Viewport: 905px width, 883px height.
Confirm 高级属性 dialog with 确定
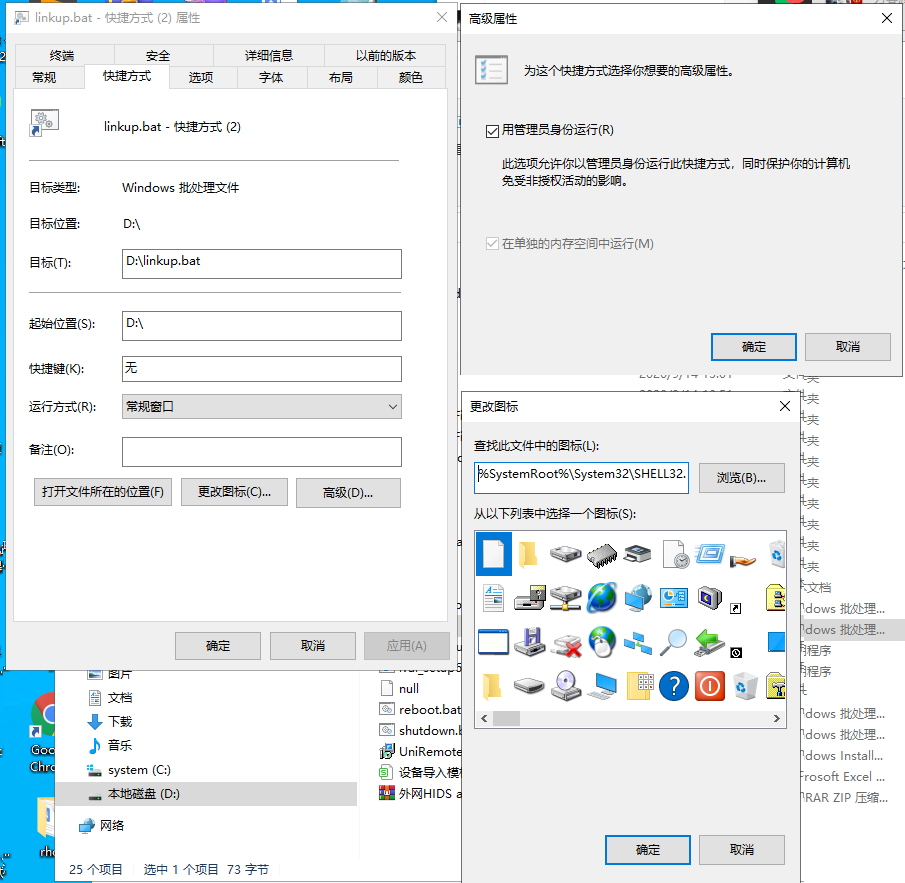coord(754,347)
